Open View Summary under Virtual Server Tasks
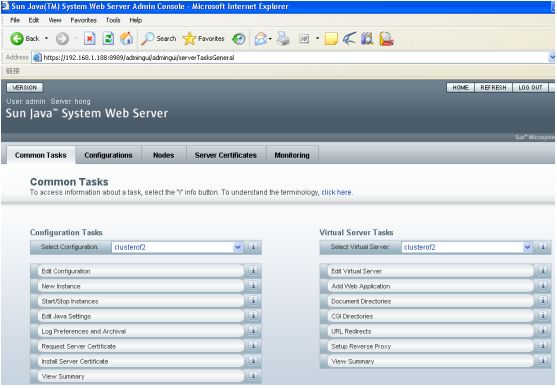Viewport: 557px width, 388px height. 430,361
